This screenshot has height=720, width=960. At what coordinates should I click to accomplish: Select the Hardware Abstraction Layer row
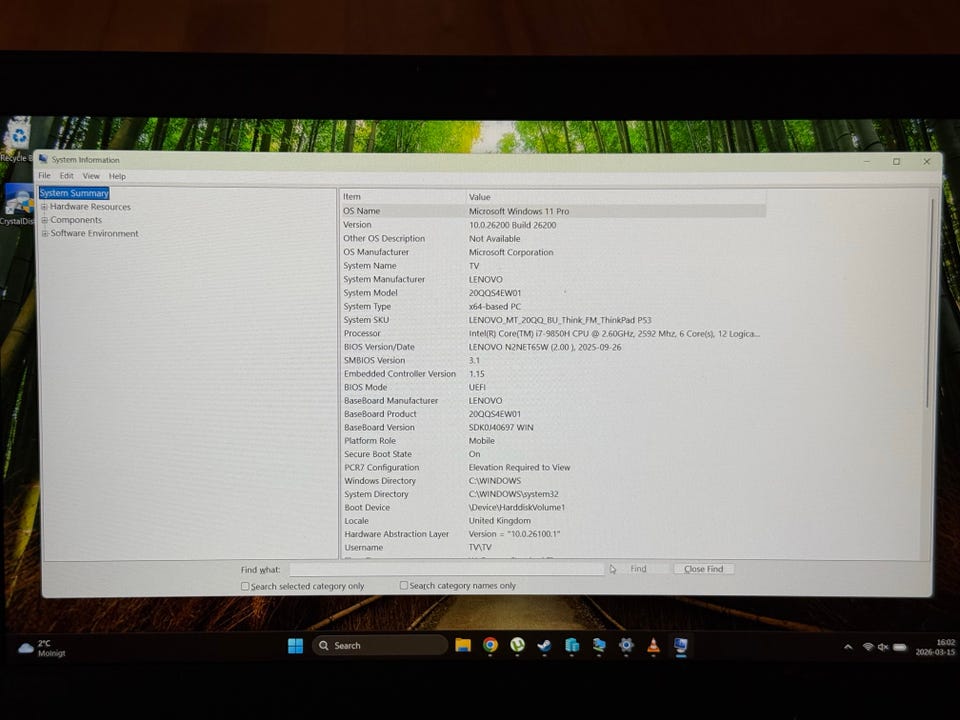tap(553, 534)
